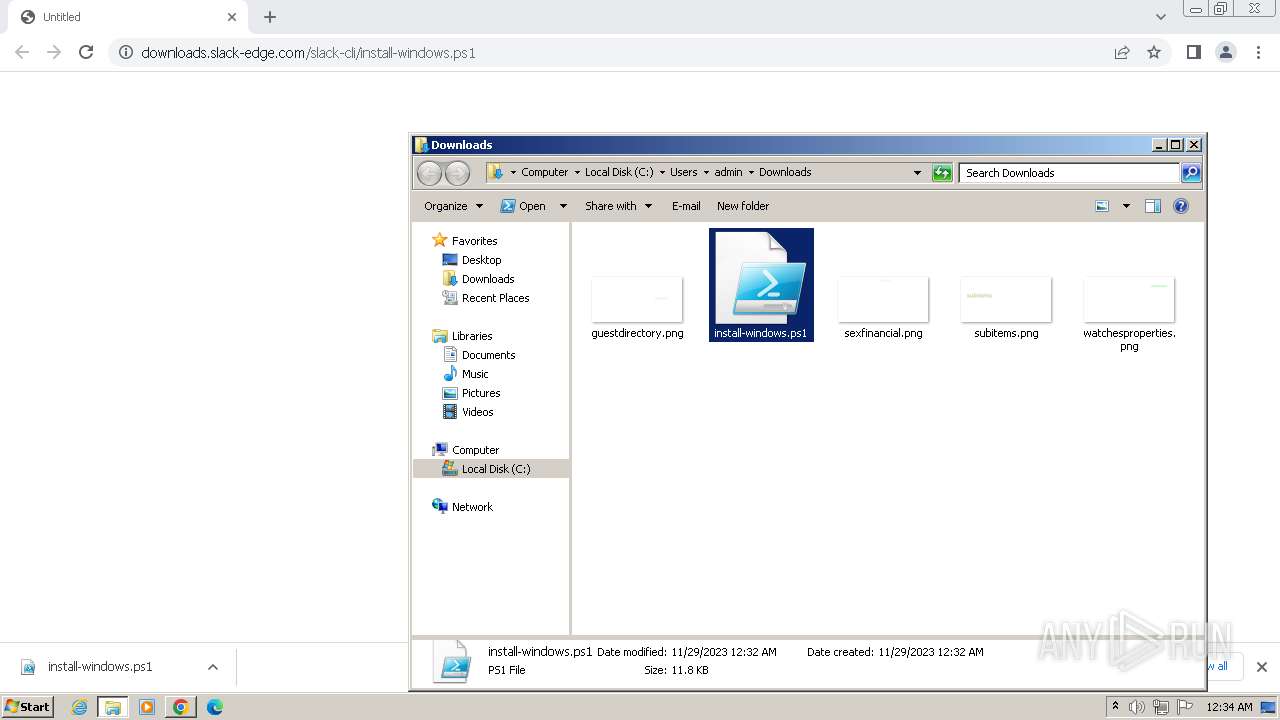Click install-windows.ps1 in Chrome download bar
The height and width of the screenshot is (720, 1280).
pyautogui.click(x=101, y=667)
